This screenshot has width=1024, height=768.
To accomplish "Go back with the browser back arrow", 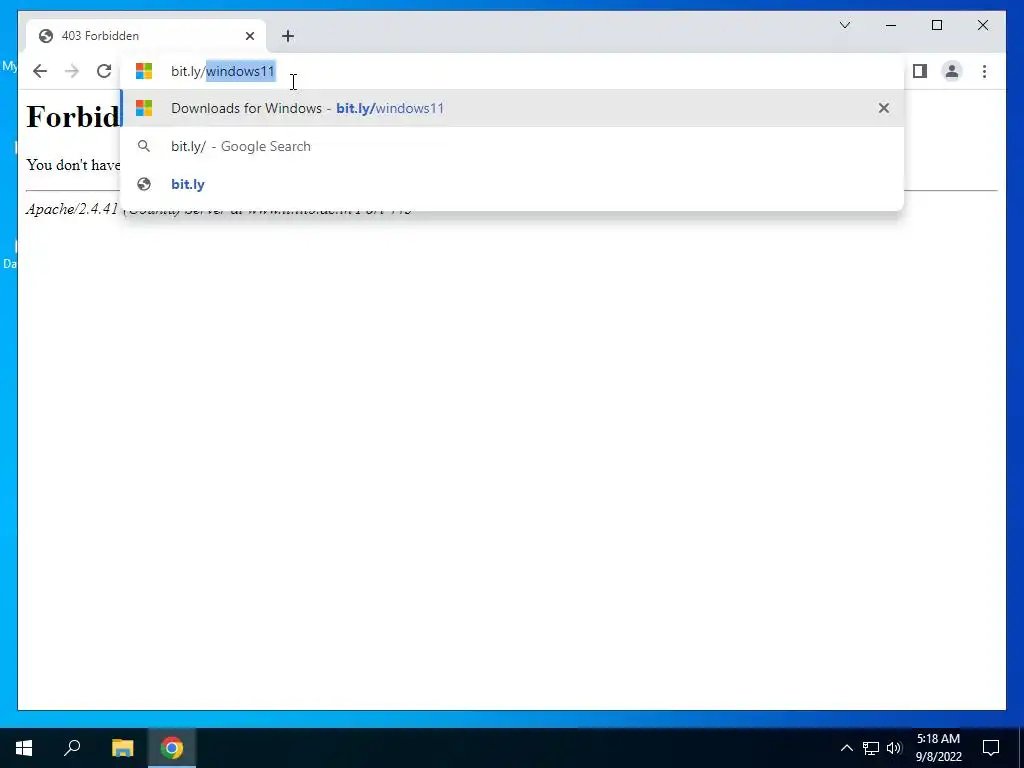I will pyautogui.click(x=40, y=71).
